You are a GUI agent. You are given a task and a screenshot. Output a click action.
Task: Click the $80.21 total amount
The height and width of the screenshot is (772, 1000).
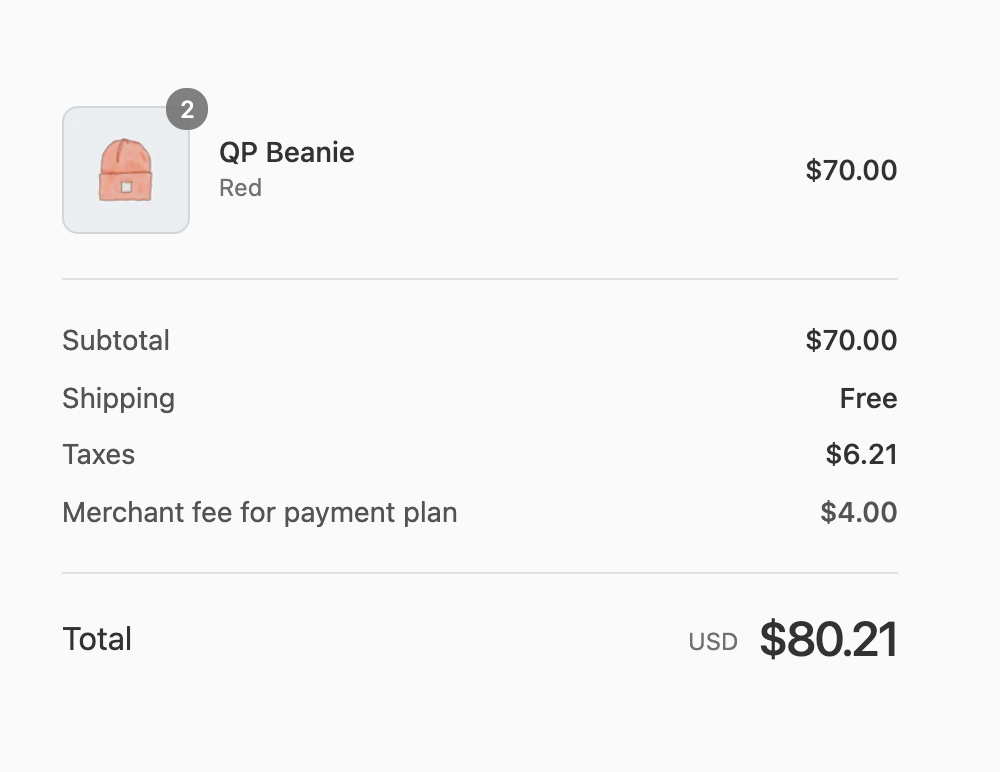(828, 640)
